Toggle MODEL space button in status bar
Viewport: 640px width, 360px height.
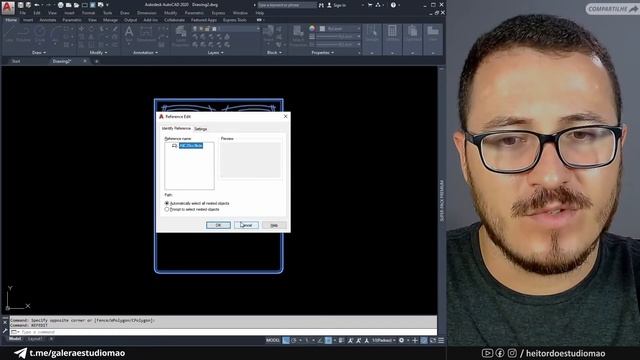pyautogui.click(x=273, y=340)
